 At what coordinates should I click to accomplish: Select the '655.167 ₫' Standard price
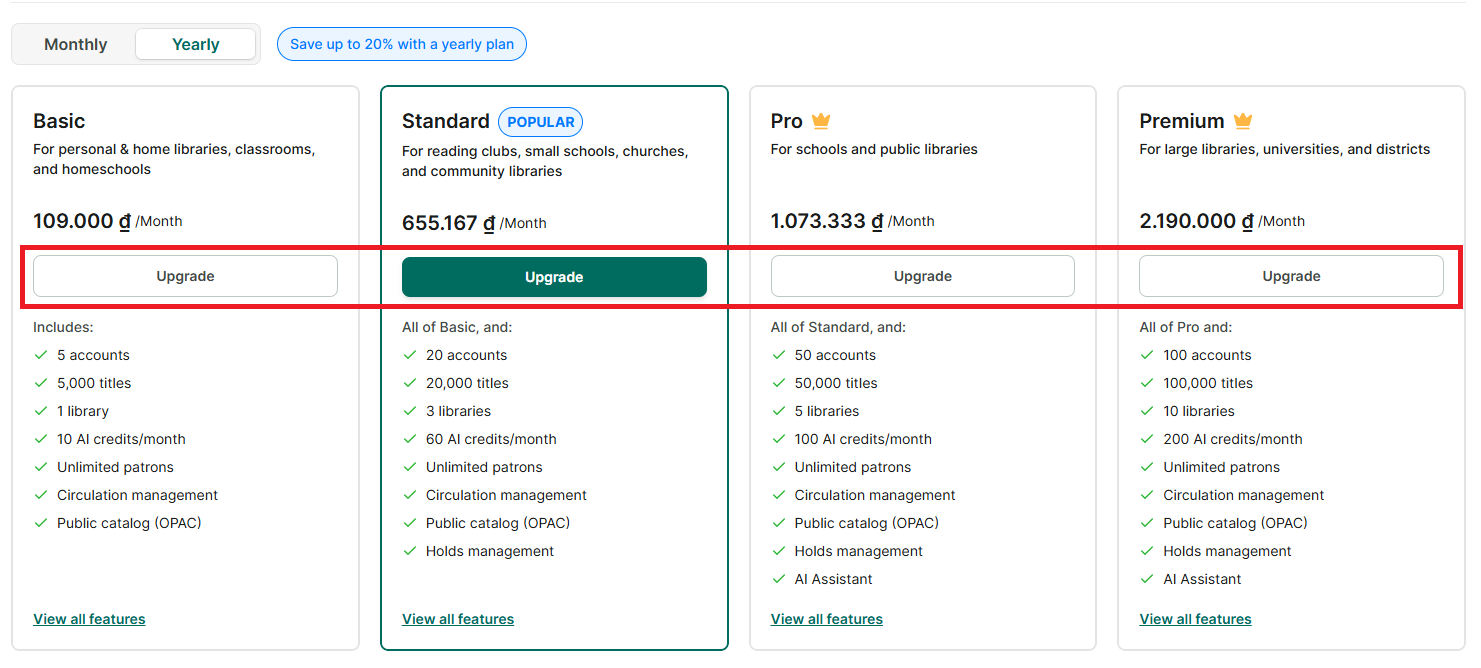pos(451,223)
